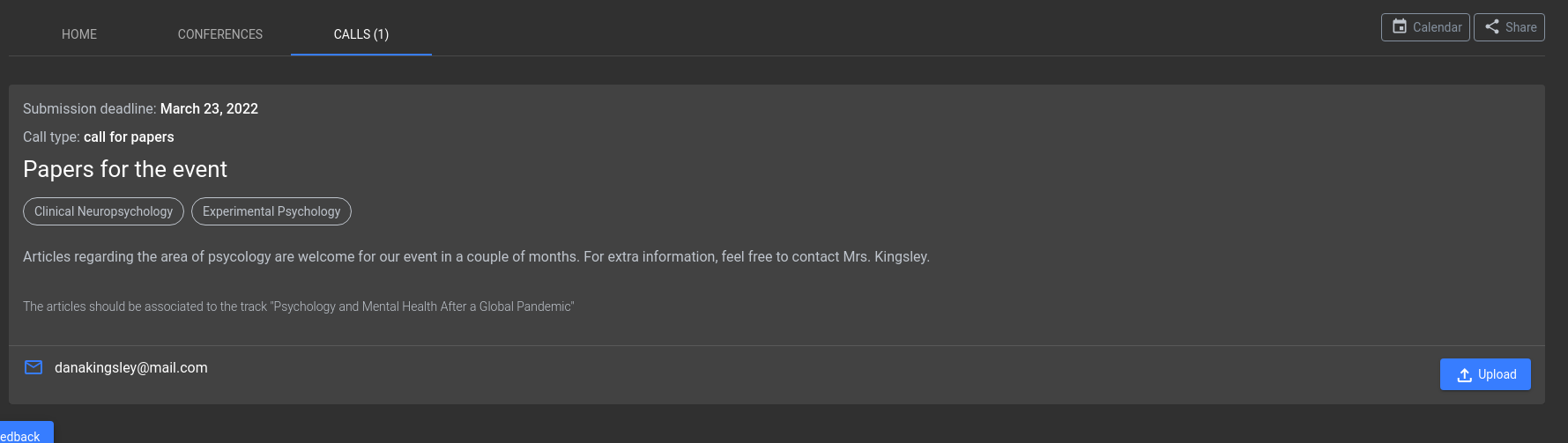The height and width of the screenshot is (443, 1568).
Task: Click the 'Submission deadline:' label
Action: (x=90, y=108)
